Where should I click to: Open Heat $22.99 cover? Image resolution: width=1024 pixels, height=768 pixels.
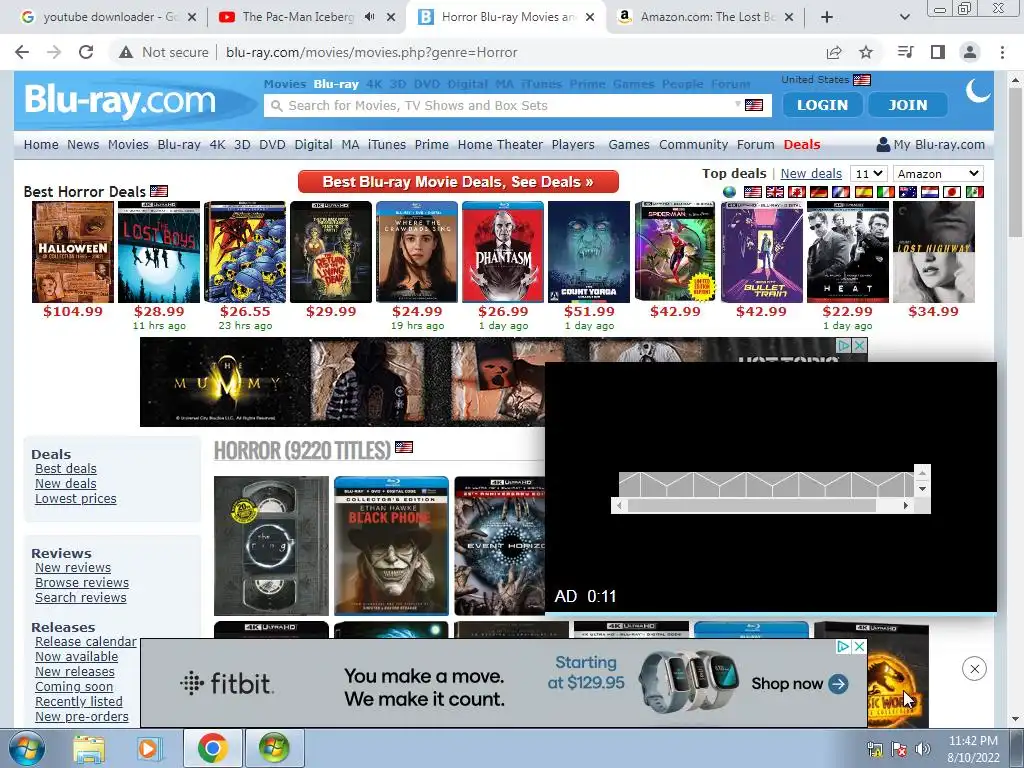(848, 252)
